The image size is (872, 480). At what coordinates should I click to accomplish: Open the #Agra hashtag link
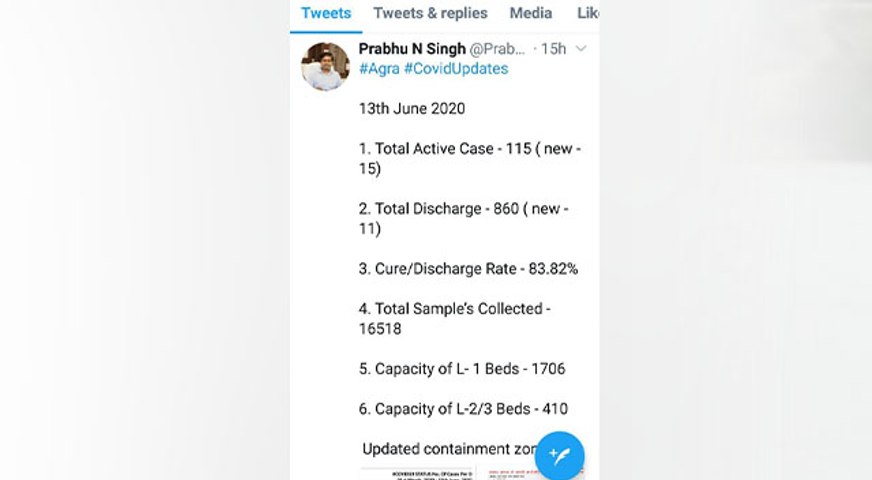pos(379,69)
